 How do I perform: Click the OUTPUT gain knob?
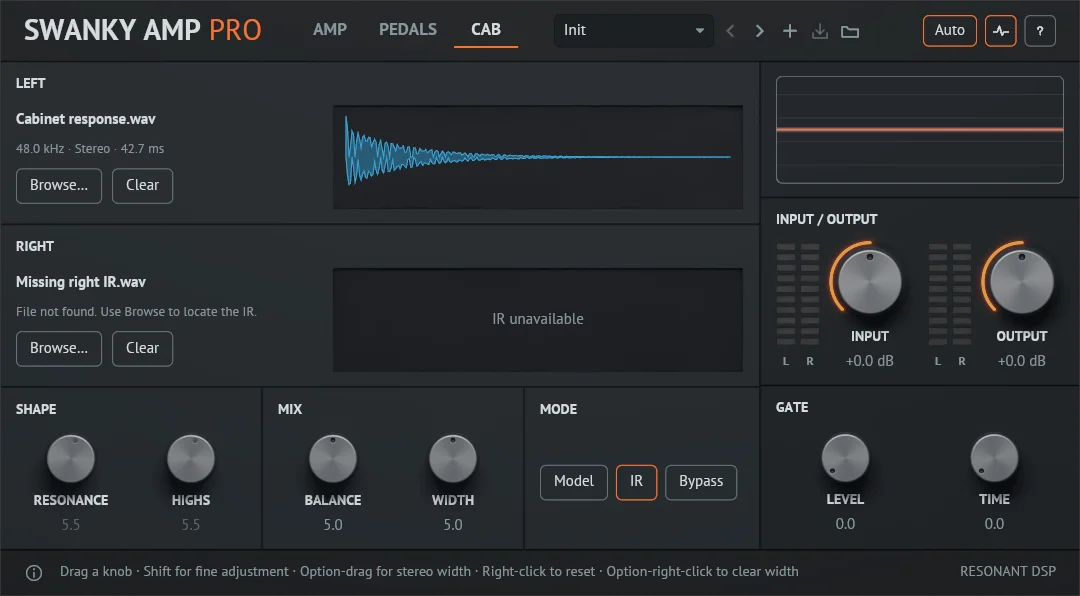1021,282
